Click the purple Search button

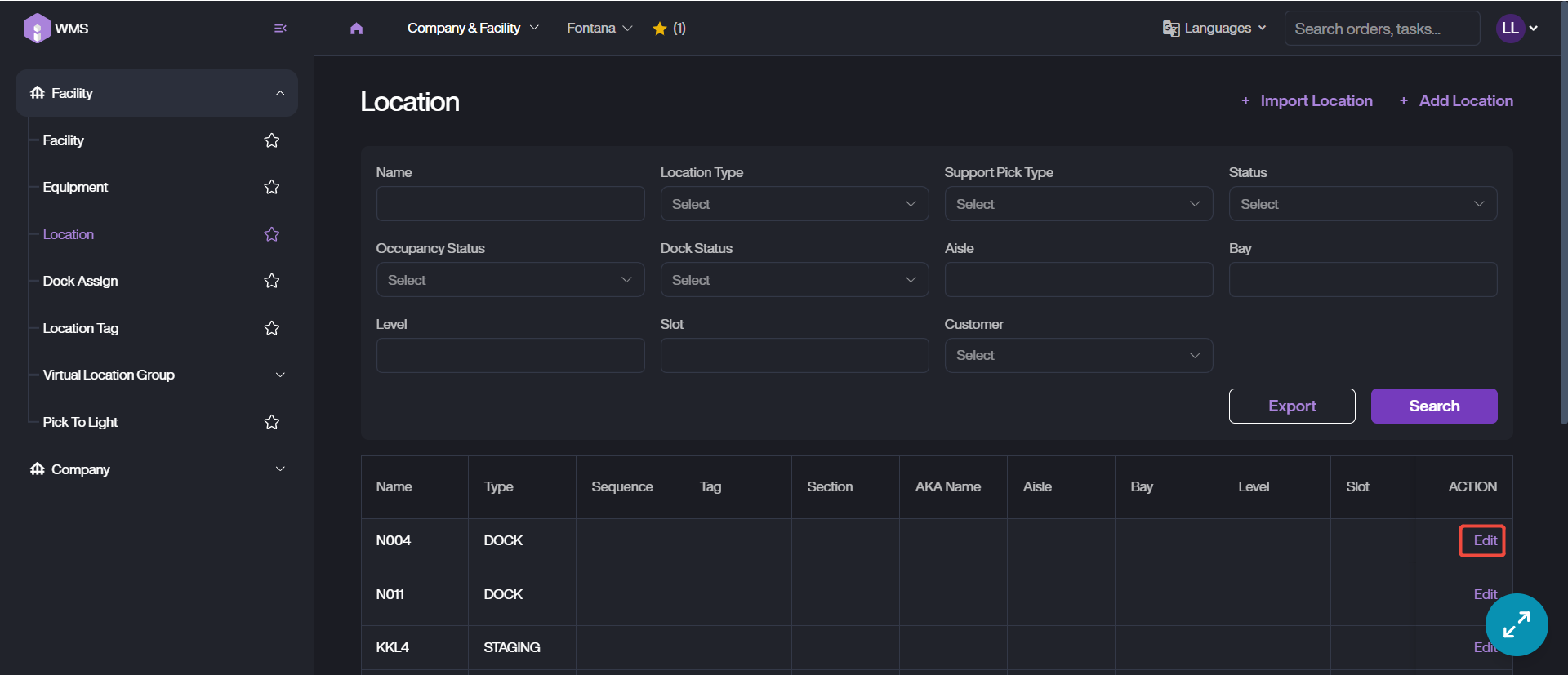(1433, 406)
